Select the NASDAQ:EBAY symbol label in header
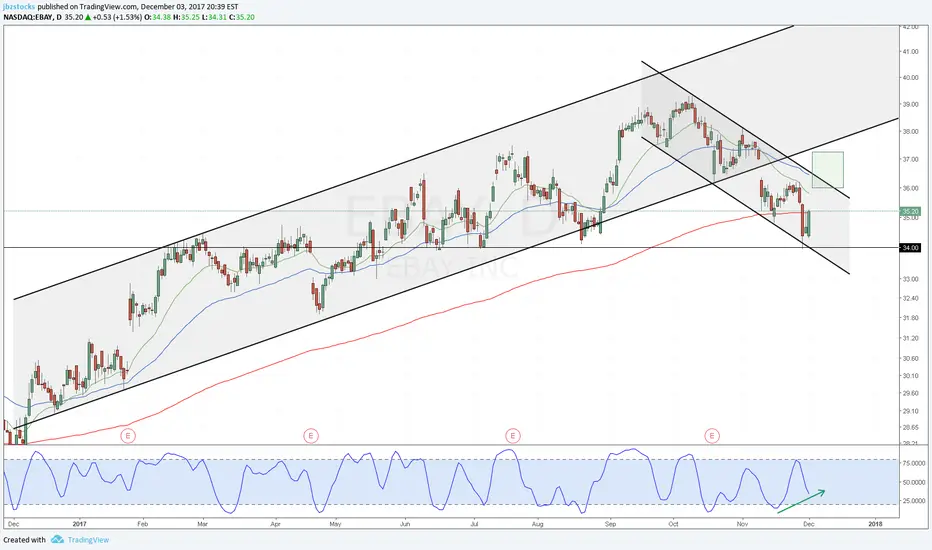The width and height of the screenshot is (932, 550). pyautogui.click(x=27, y=17)
